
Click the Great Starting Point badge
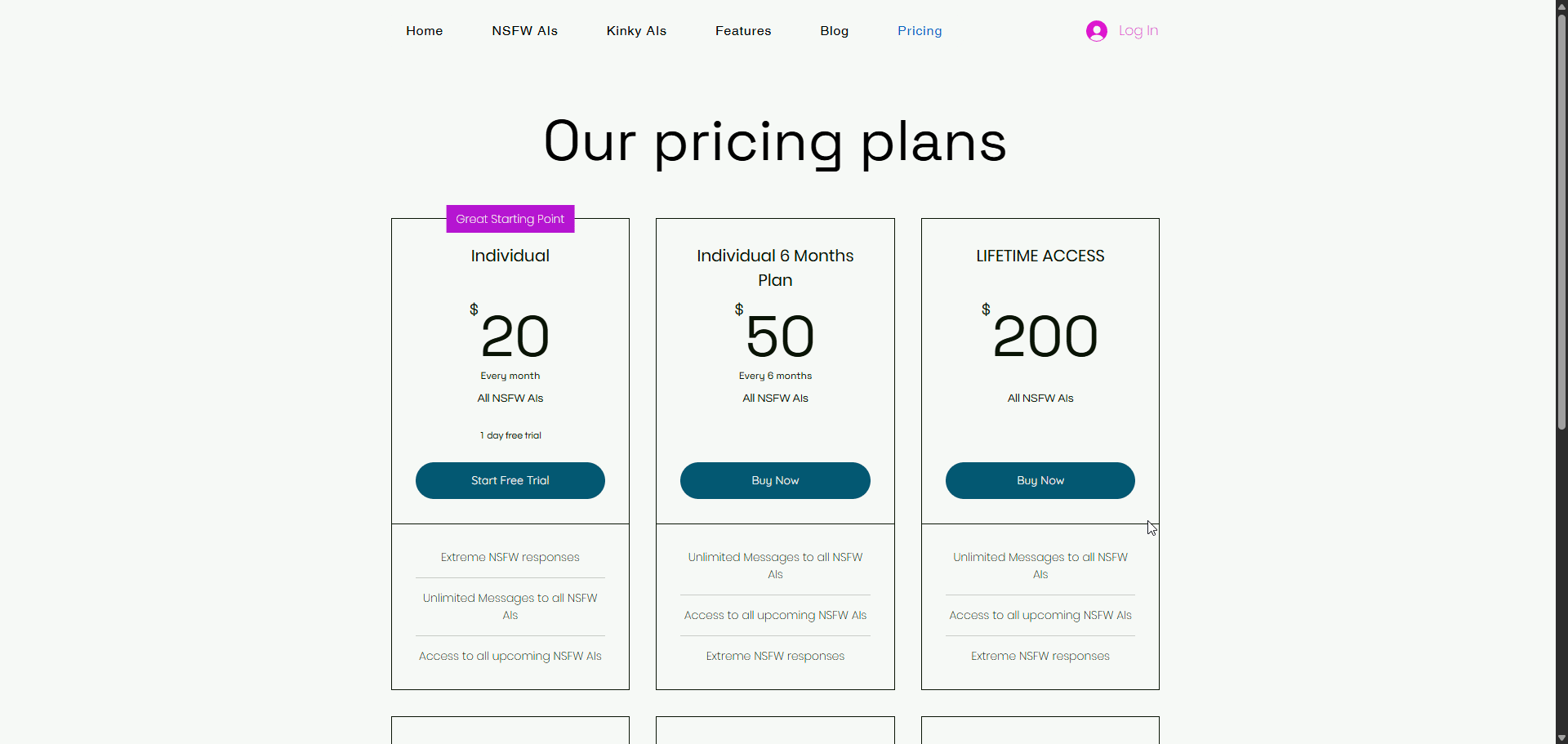(510, 218)
